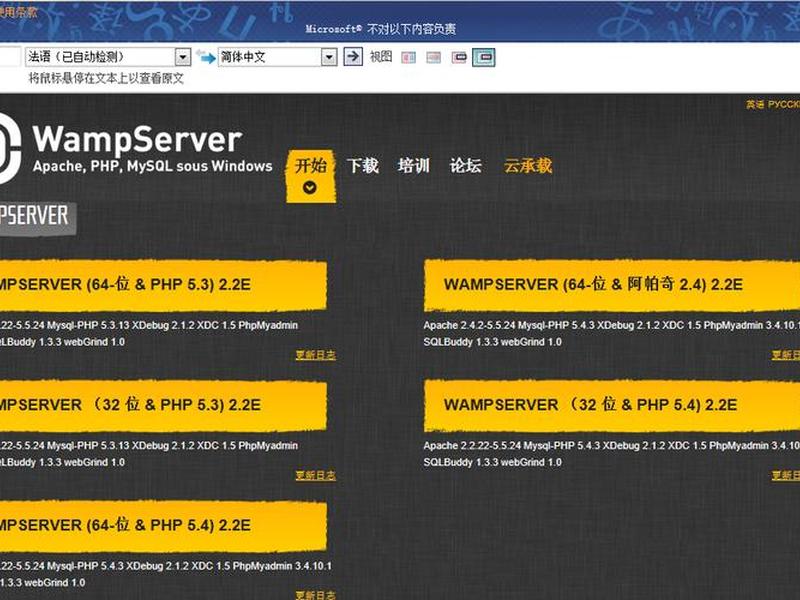Select the top-bottom view icon
This screenshot has height=600, width=800.
(434, 57)
